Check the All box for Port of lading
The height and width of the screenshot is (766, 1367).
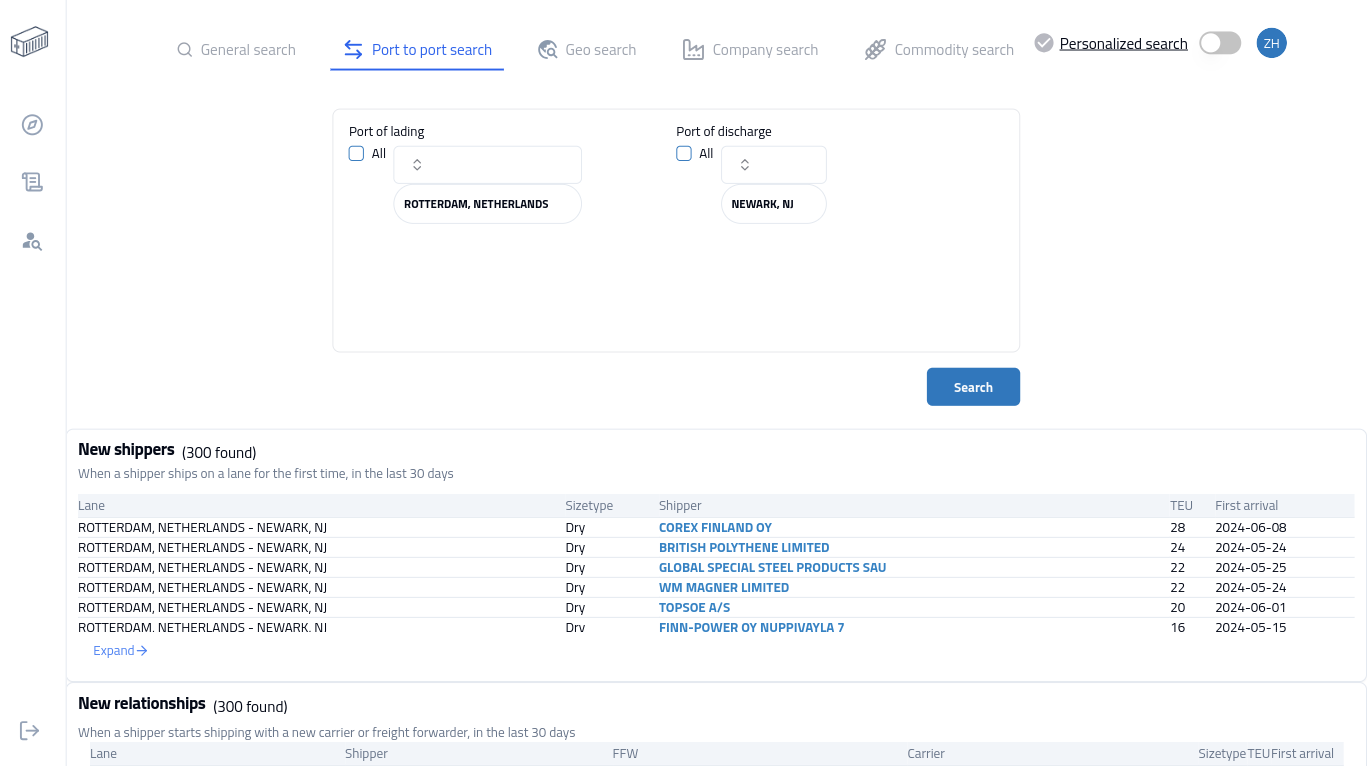point(356,154)
